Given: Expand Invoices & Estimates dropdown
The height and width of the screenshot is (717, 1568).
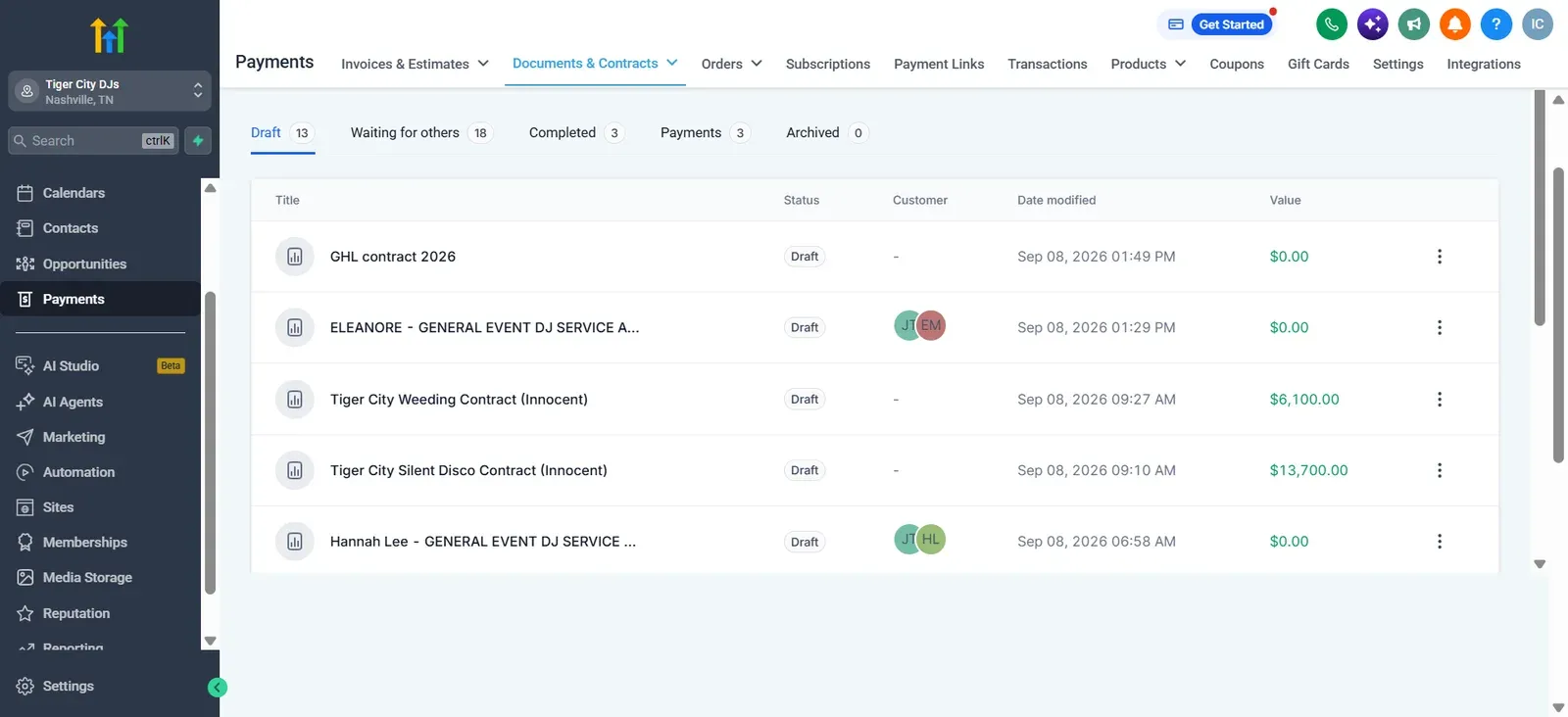Looking at the screenshot, I should point(415,64).
